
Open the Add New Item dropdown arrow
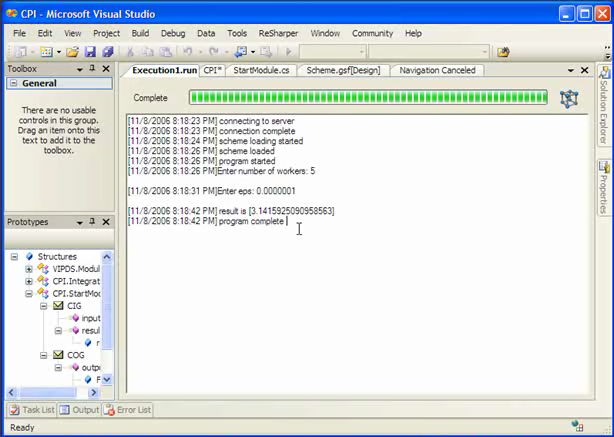tap(59, 52)
